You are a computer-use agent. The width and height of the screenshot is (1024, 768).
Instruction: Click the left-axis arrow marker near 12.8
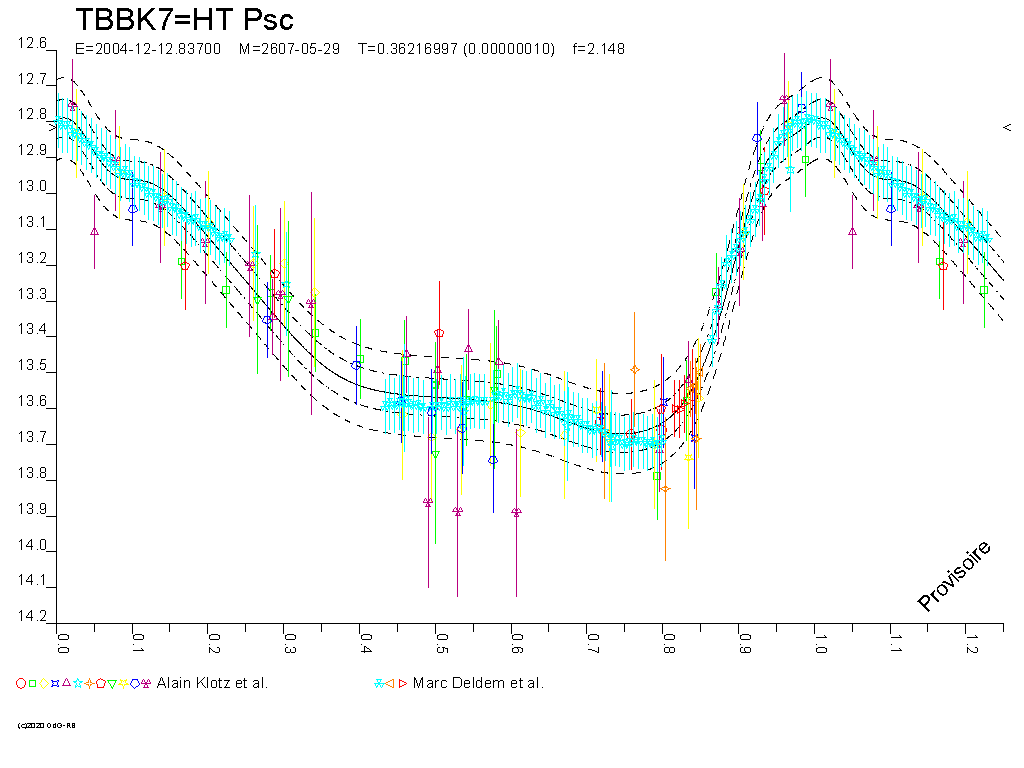tap(52, 127)
